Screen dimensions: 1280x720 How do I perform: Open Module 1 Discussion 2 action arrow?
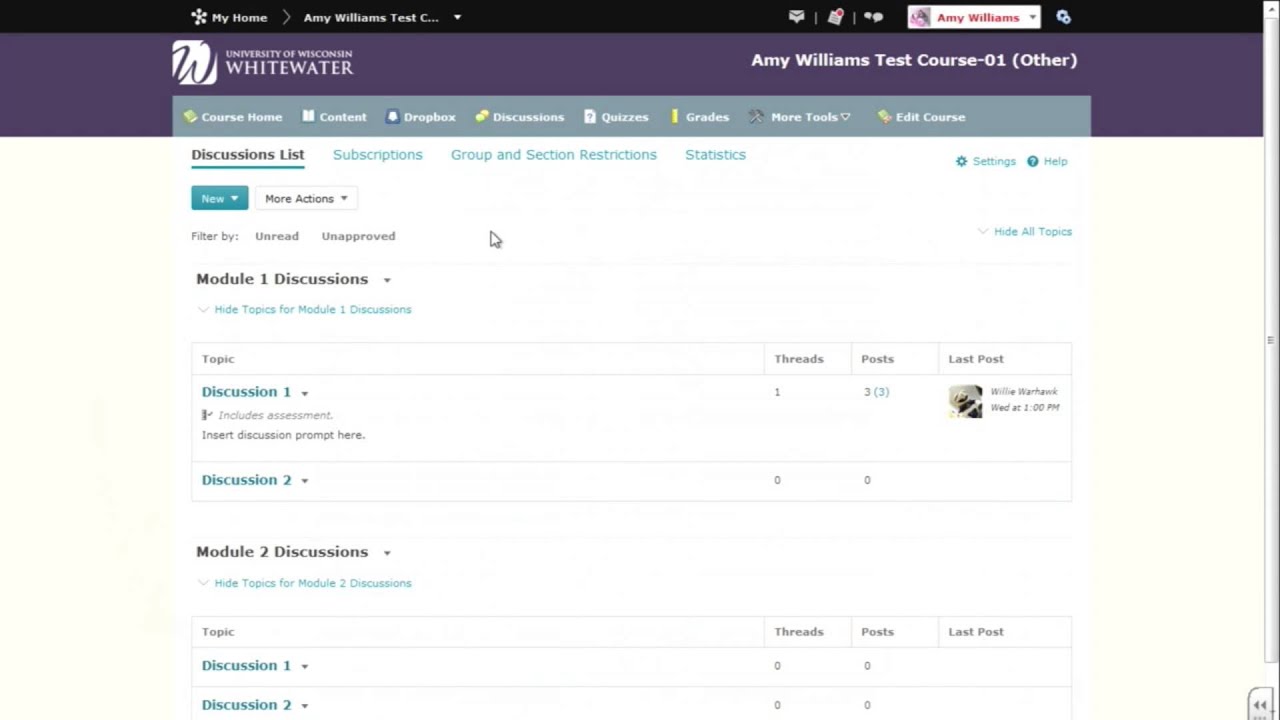click(305, 481)
